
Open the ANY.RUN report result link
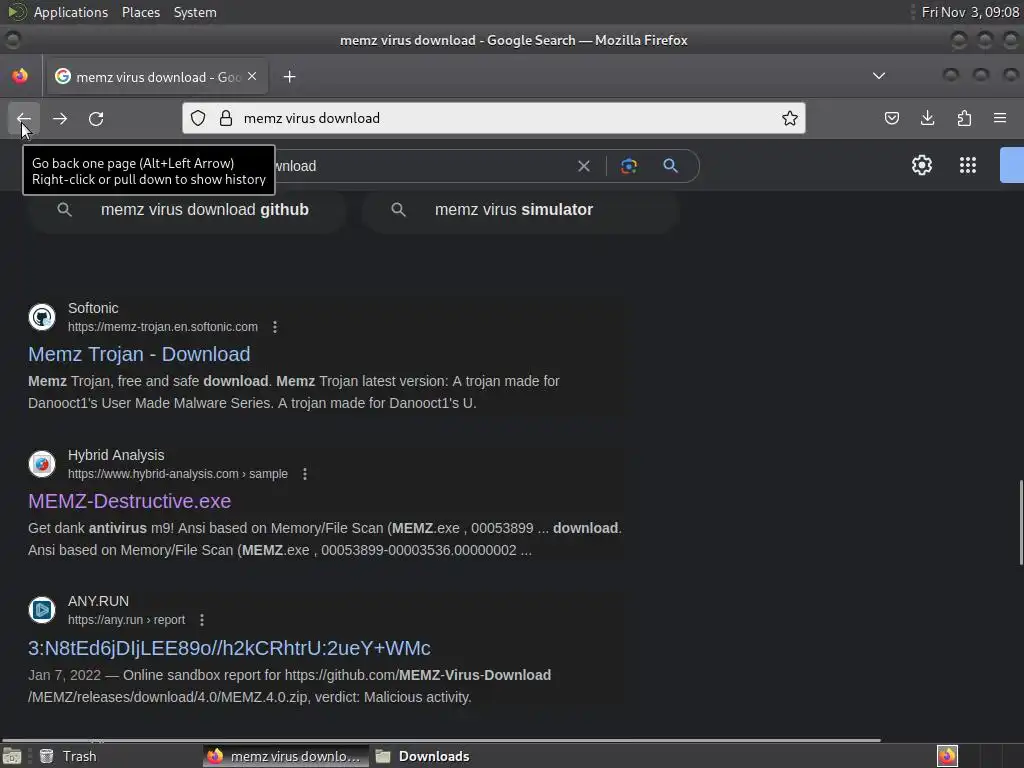pos(229,648)
